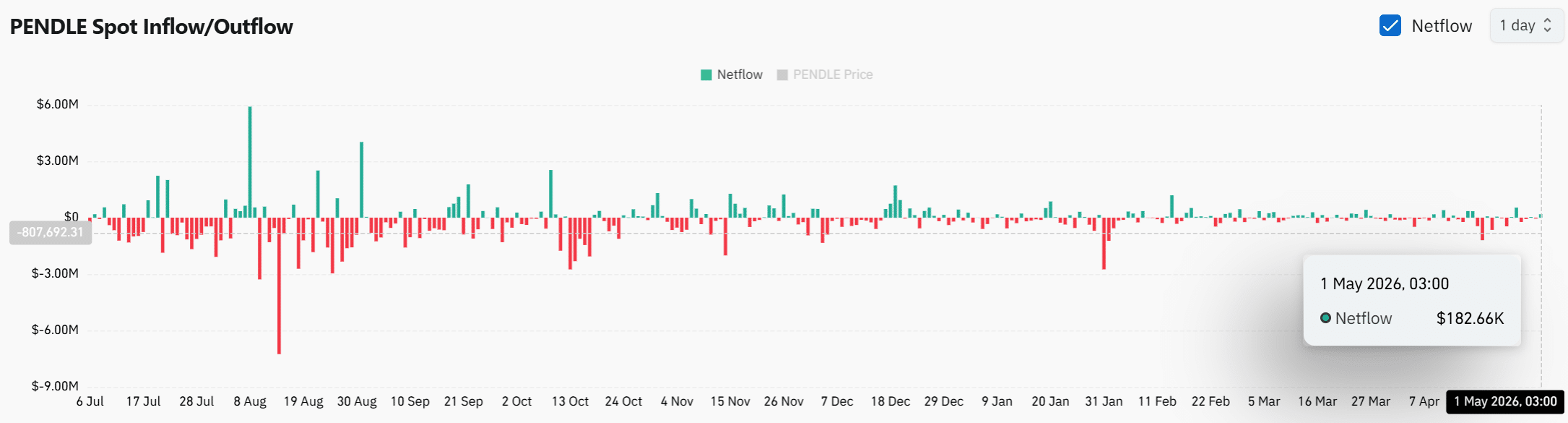The image size is (1568, 423).
Task: Click the tooltip Netflow marker dot
Action: coord(1325,318)
